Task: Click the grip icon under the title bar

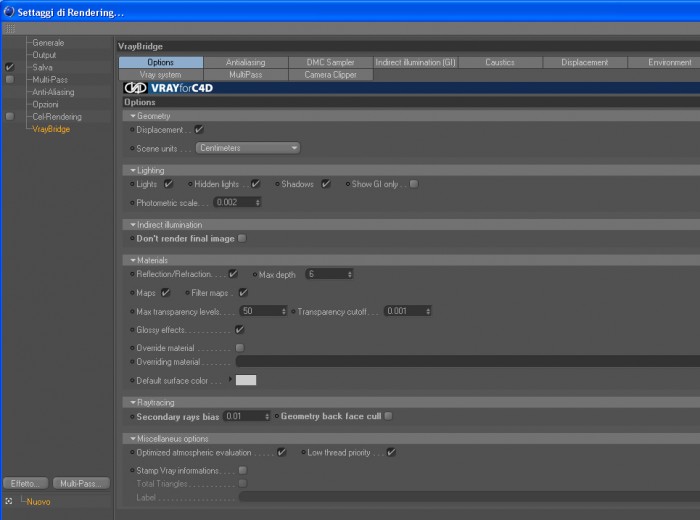Action: [10, 29]
